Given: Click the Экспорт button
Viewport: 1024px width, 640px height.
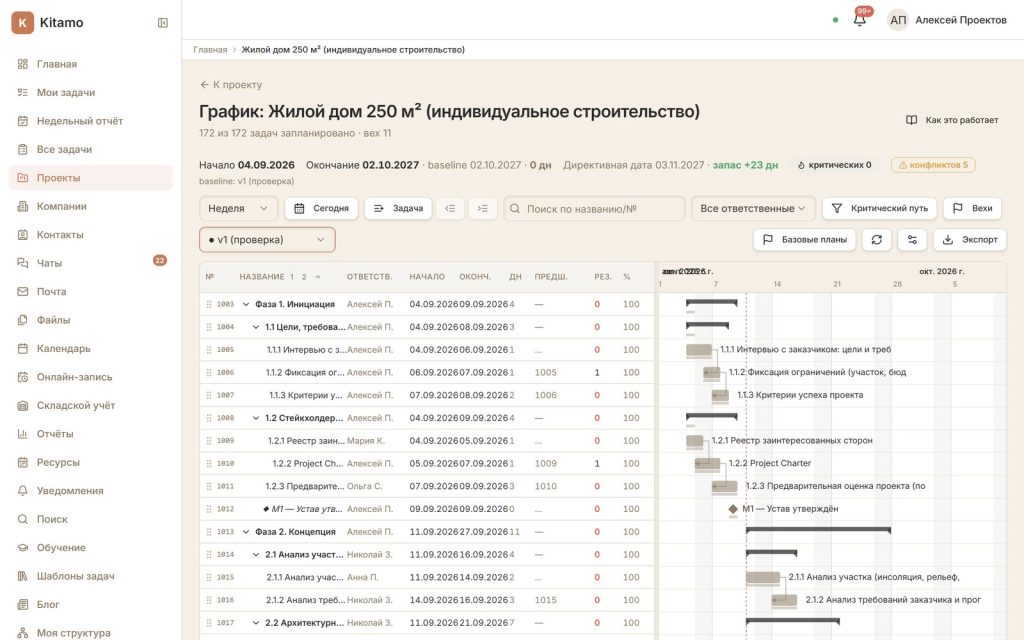Looking at the screenshot, I should click(970, 240).
